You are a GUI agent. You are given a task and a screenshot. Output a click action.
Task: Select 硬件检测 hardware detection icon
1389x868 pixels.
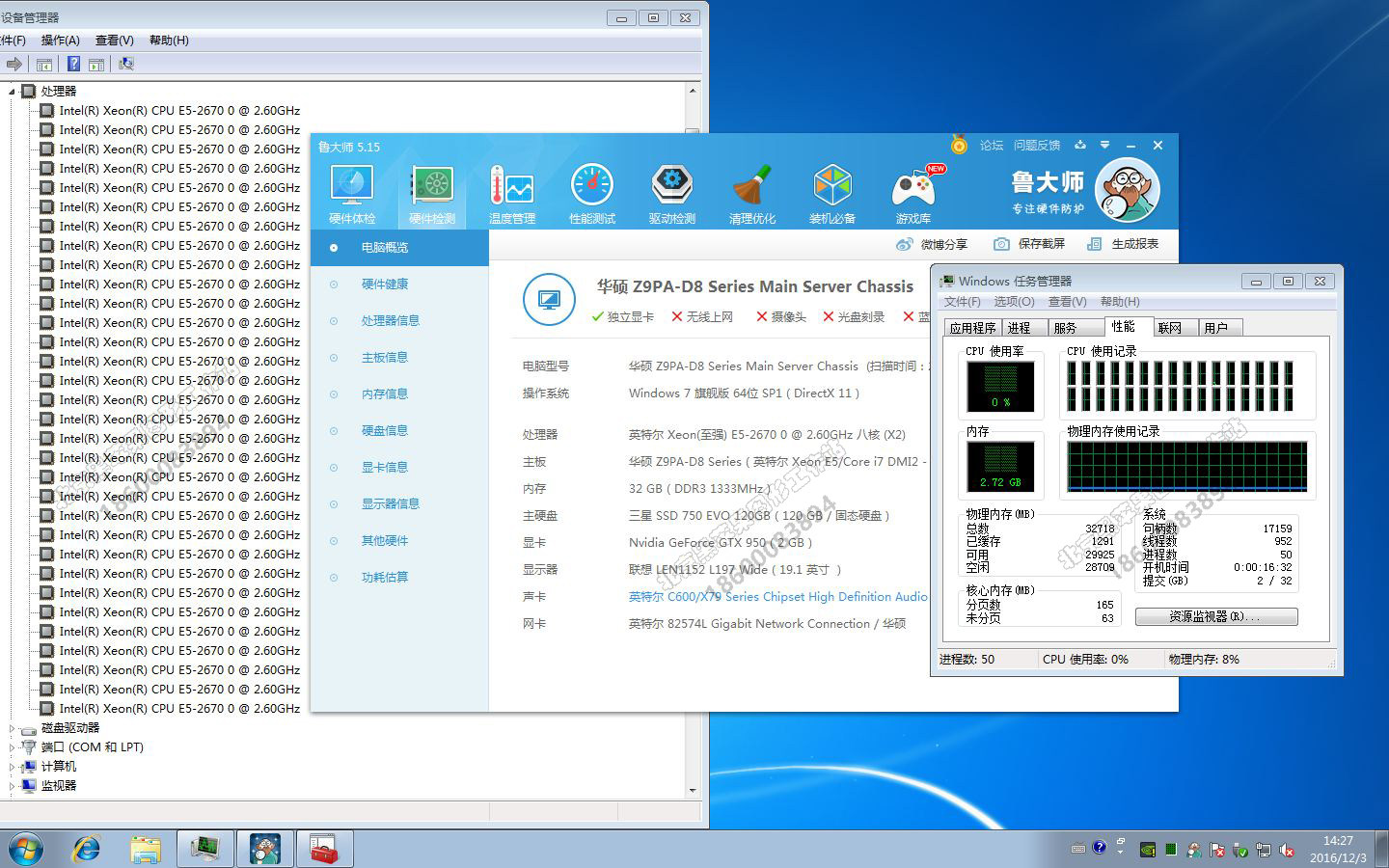[x=432, y=194]
